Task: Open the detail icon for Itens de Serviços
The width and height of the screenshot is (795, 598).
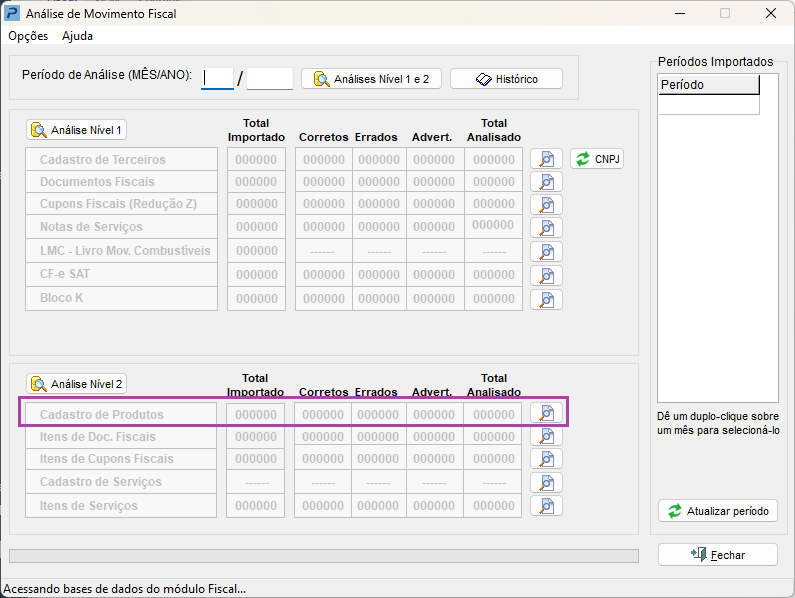Action: (546, 505)
